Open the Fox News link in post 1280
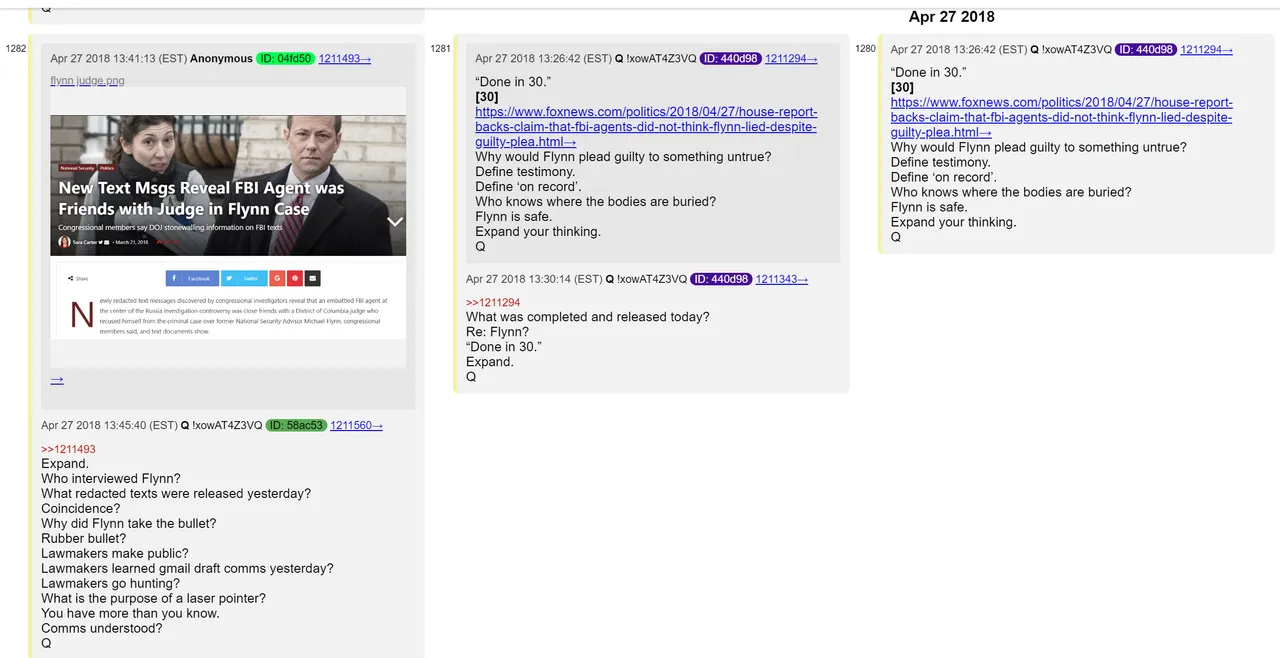Viewport: 1280px width, 658px height. tap(1062, 117)
